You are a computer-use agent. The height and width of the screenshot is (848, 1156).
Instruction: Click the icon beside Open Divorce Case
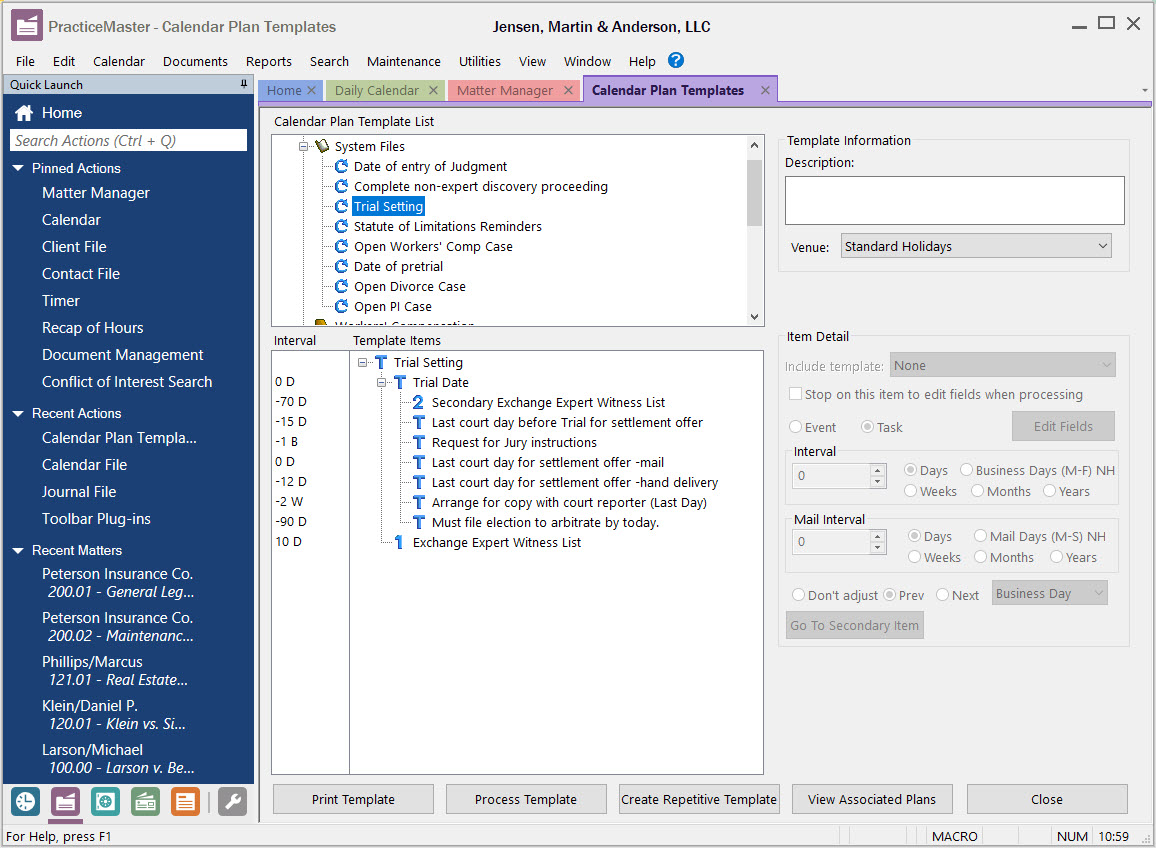tap(341, 285)
